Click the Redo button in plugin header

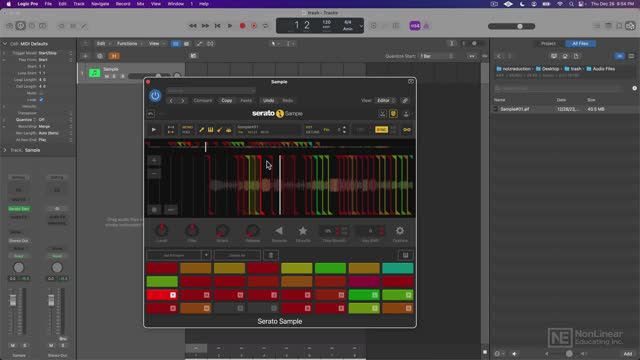coord(288,100)
